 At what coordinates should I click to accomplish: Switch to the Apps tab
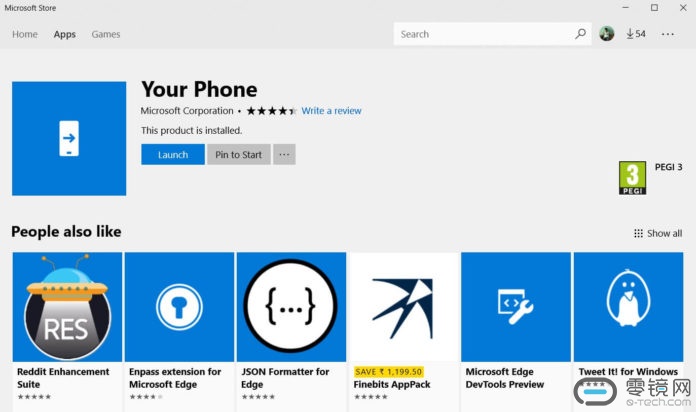click(x=65, y=34)
